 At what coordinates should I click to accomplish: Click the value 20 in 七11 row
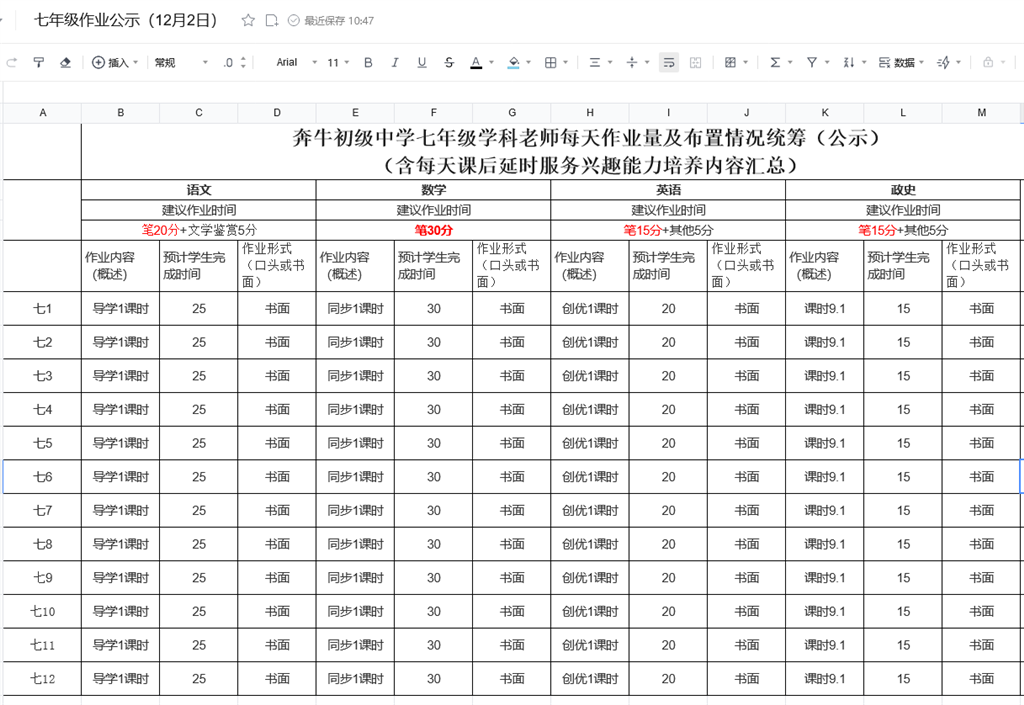(668, 645)
